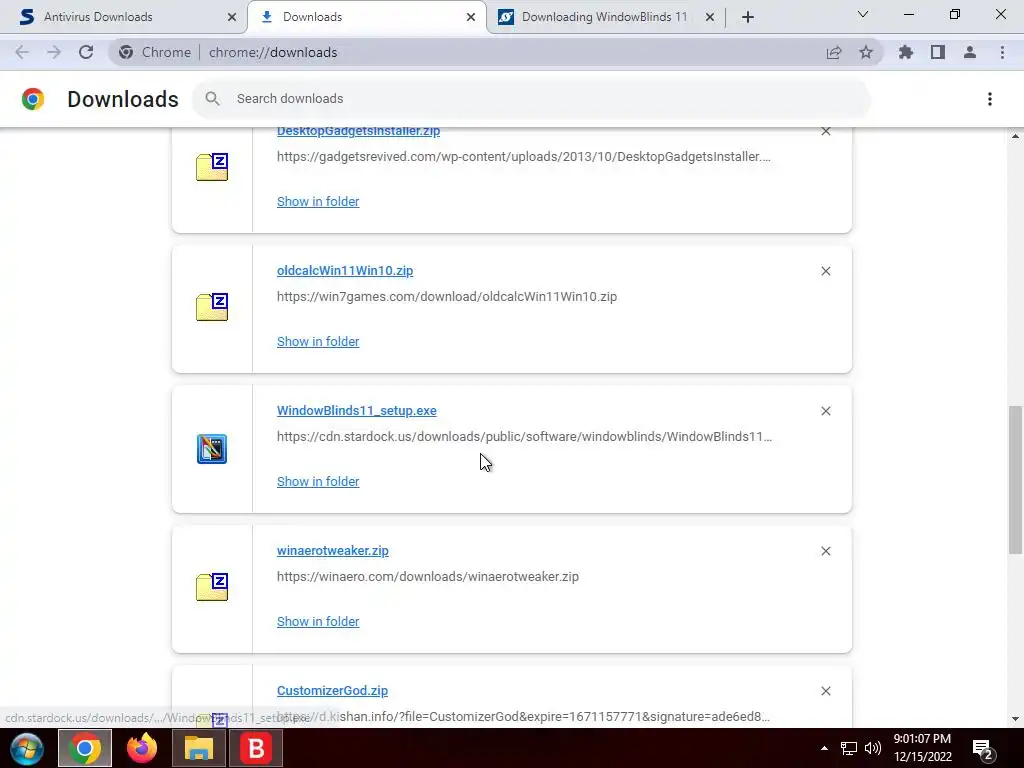The width and height of the screenshot is (1024, 768).
Task: Show WindowBlinds11_setup.exe in folder
Action: pos(318,481)
